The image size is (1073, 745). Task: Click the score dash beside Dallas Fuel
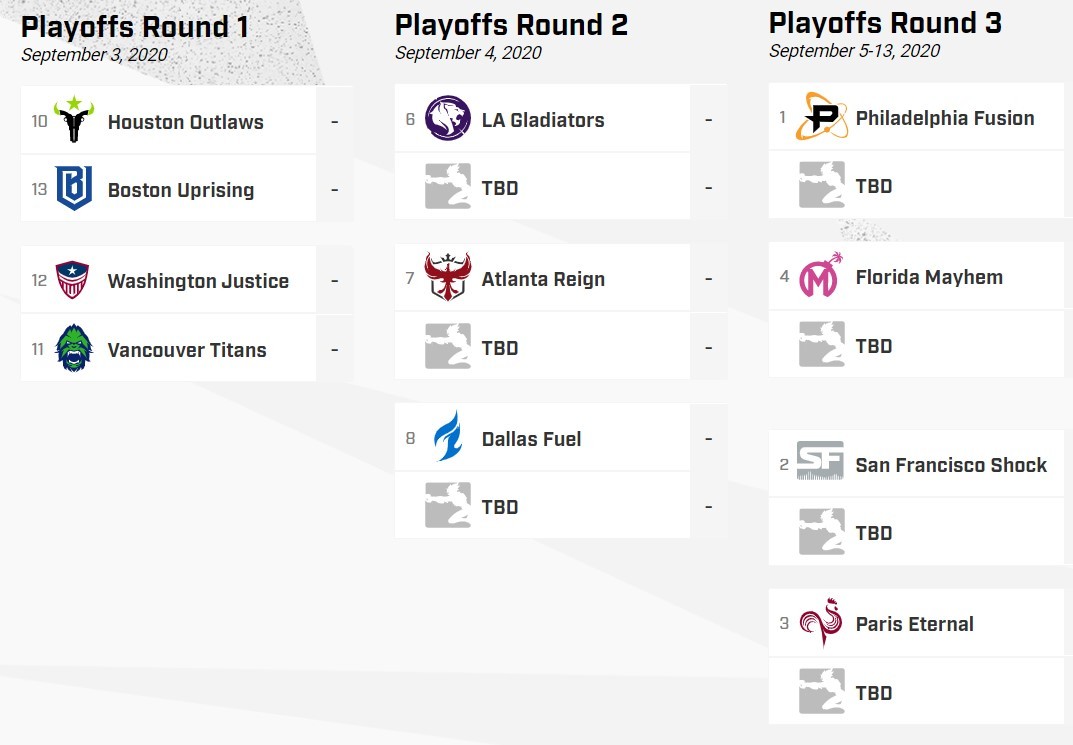click(x=709, y=439)
